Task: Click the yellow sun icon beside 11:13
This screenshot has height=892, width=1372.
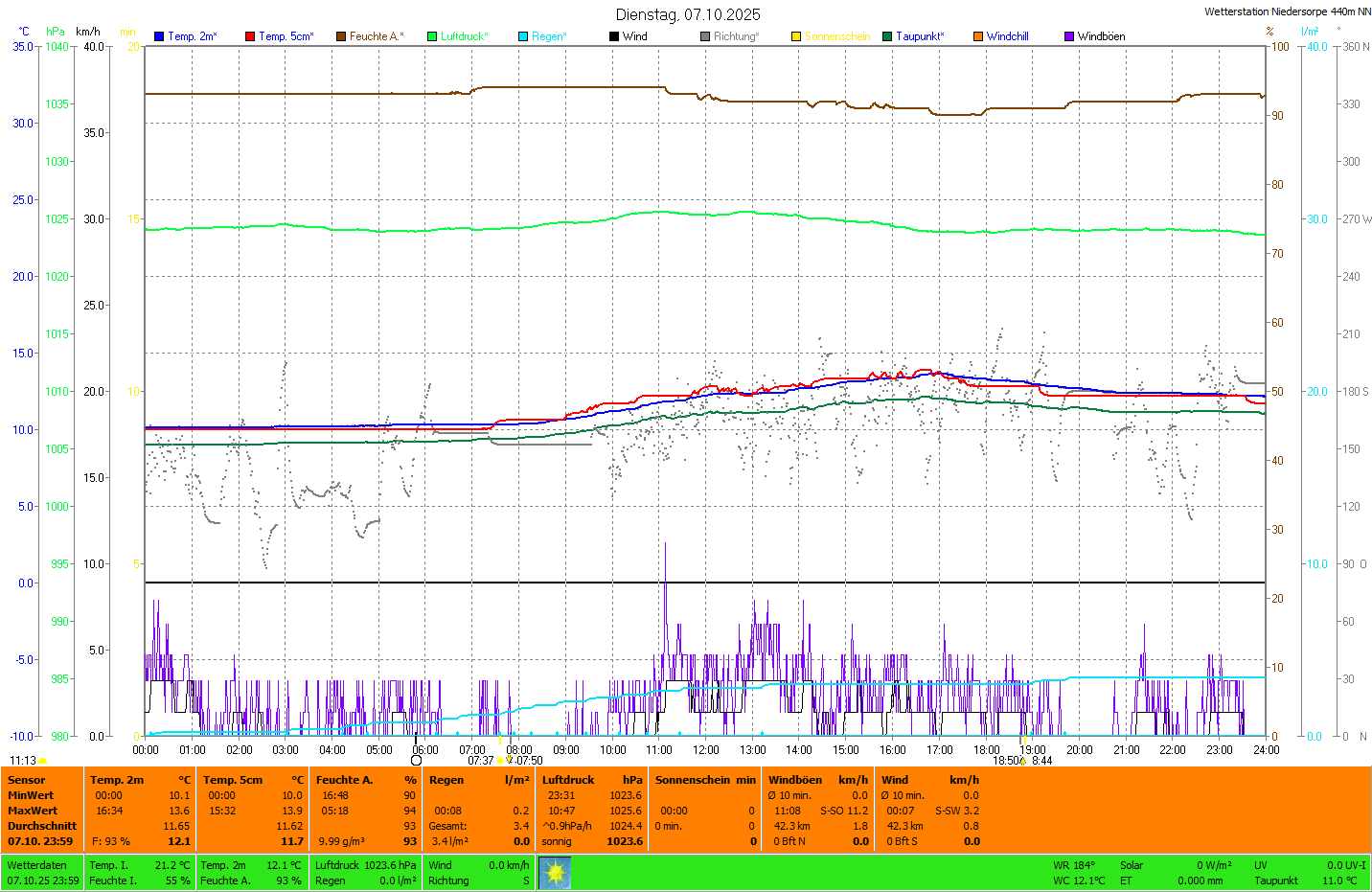Action: click(43, 762)
